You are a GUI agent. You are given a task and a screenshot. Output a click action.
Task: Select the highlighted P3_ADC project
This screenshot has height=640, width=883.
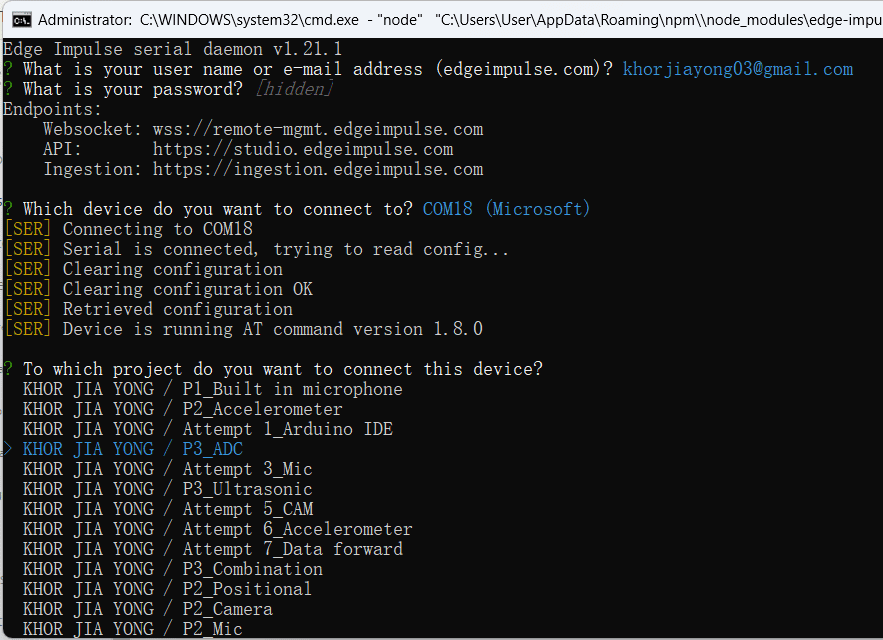pos(133,449)
